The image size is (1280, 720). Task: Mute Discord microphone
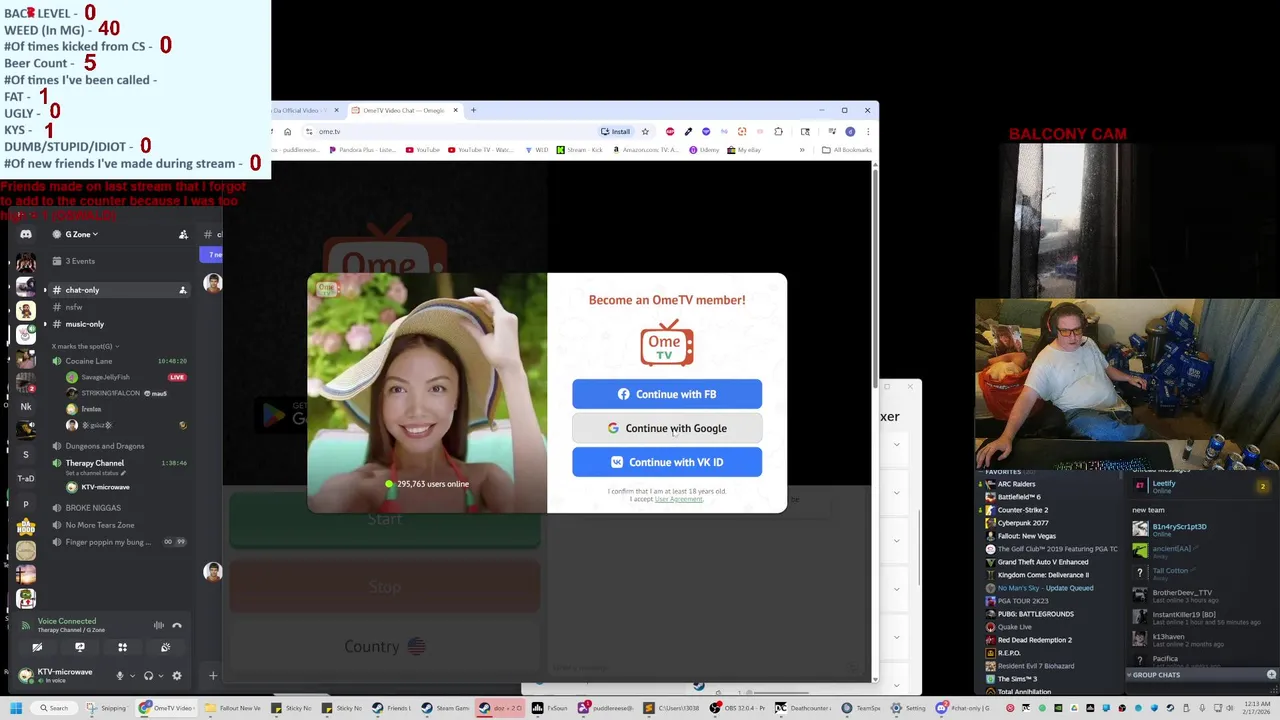(120, 676)
